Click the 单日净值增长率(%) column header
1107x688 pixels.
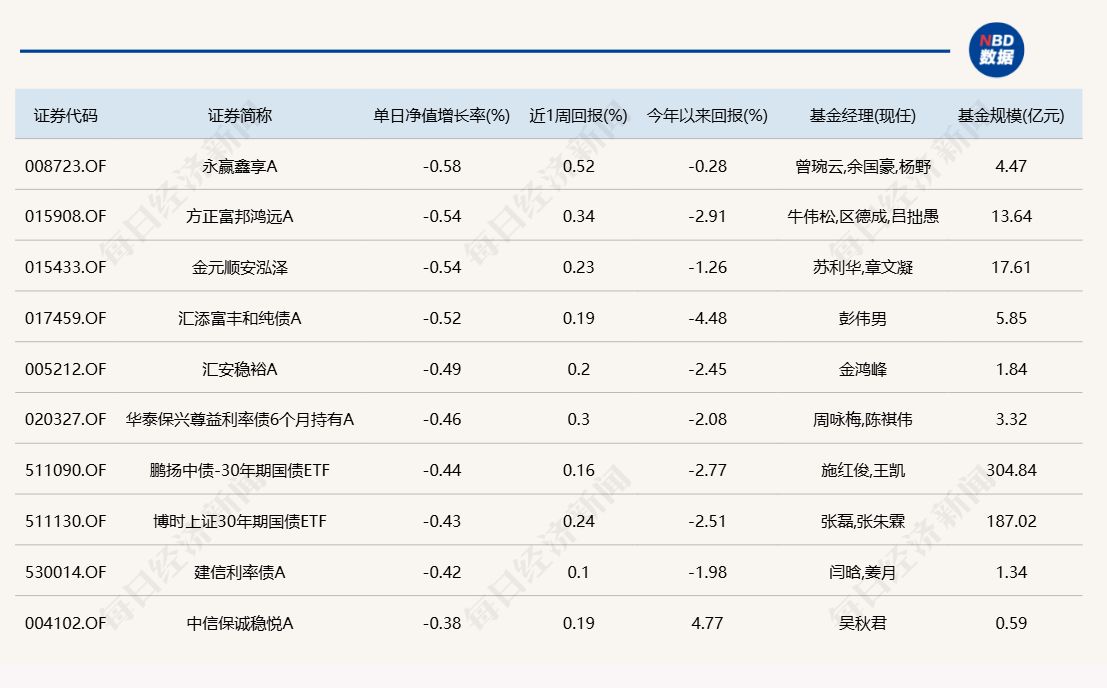(442, 115)
